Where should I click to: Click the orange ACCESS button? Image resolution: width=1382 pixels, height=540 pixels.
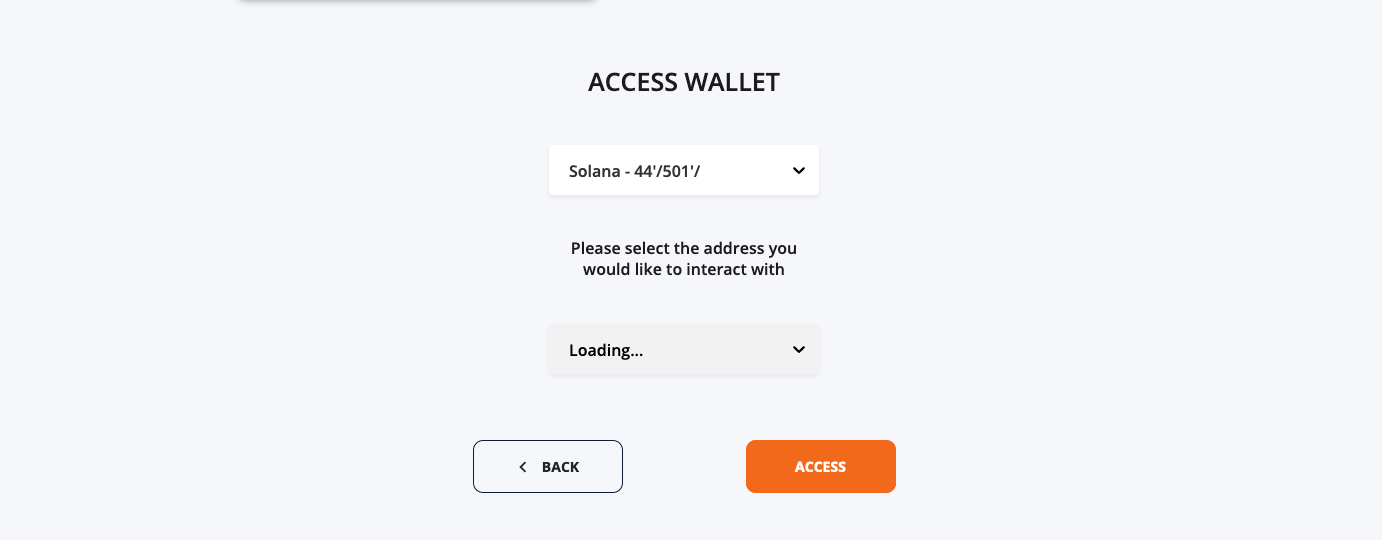point(821,467)
